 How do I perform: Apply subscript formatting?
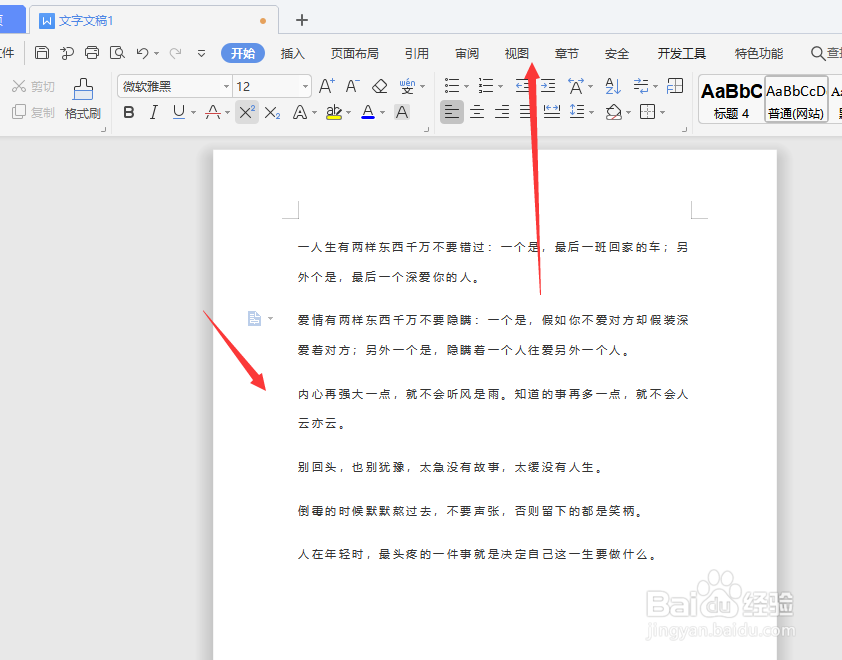272,112
